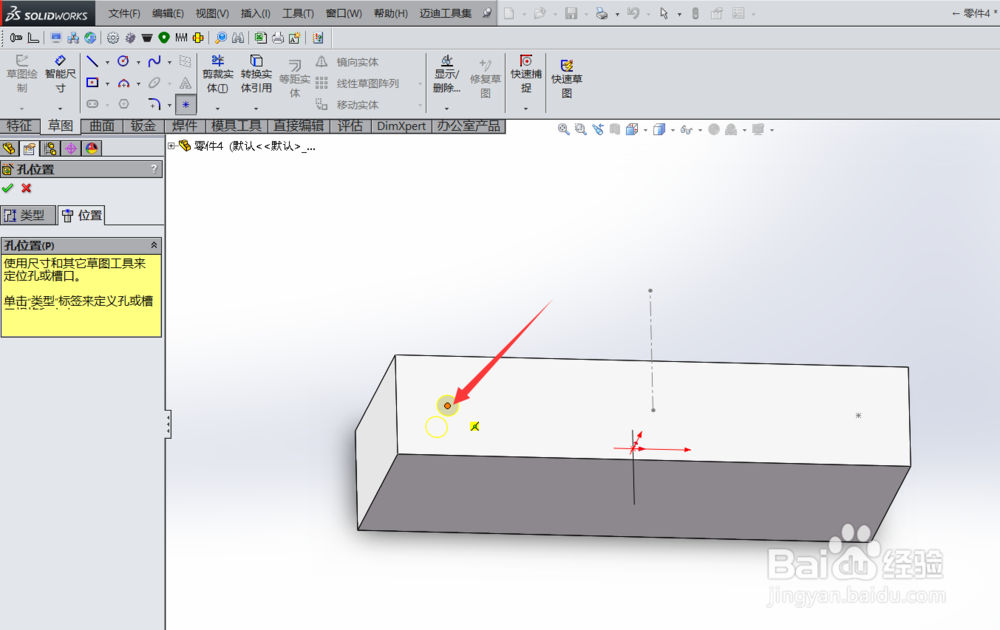
Task: Switch to the DimXpert ribbon tab
Action: pyautogui.click(x=401, y=126)
